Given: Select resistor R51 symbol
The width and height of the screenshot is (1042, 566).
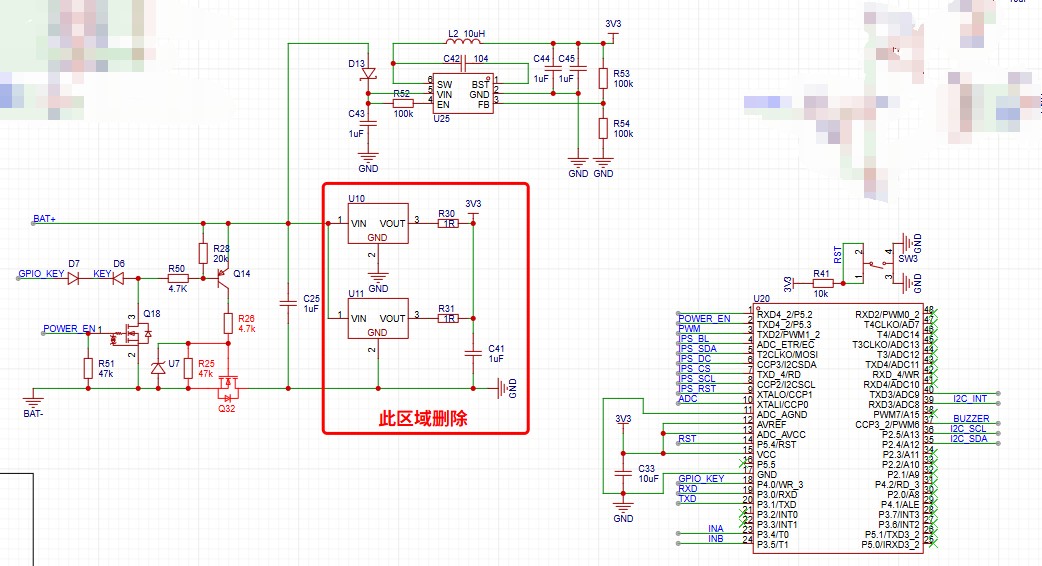Looking at the screenshot, I should pos(88,368).
